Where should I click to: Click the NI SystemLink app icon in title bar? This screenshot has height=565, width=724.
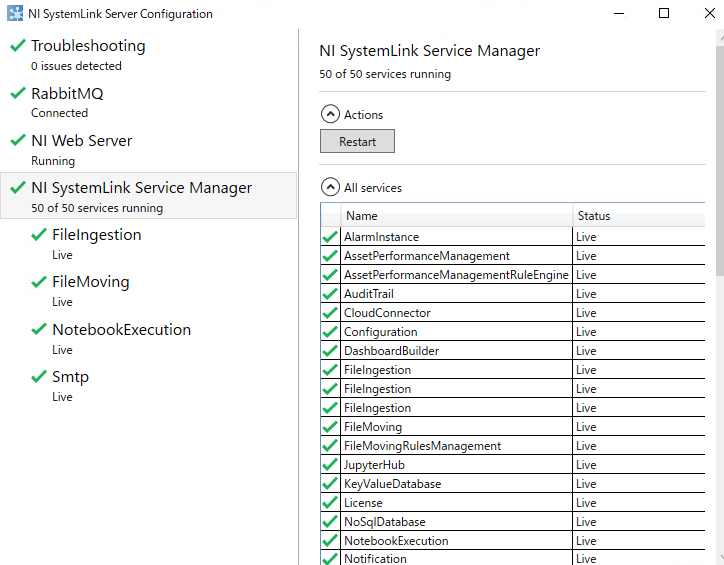point(15,13)
